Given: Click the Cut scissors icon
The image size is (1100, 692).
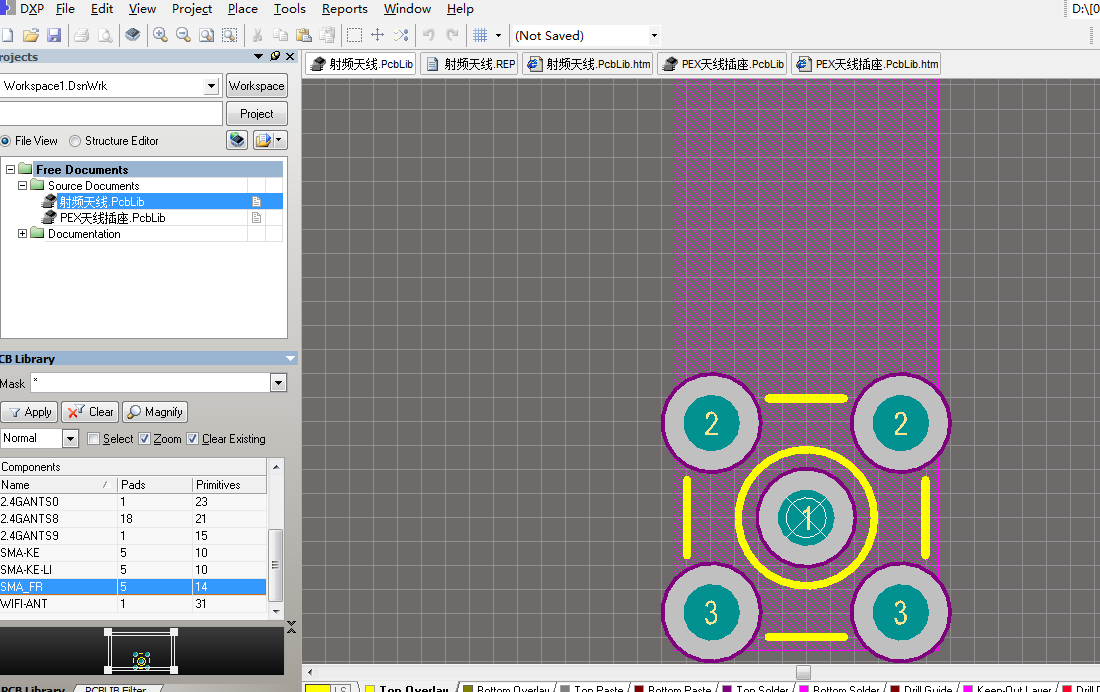Looking at the screenshot, I should (x=257, y=35).
